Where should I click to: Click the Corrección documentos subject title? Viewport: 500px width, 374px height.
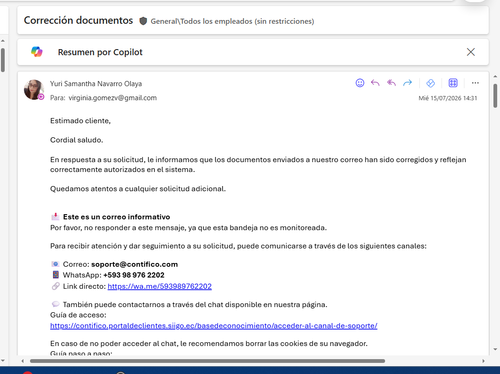tap(78, 20)
